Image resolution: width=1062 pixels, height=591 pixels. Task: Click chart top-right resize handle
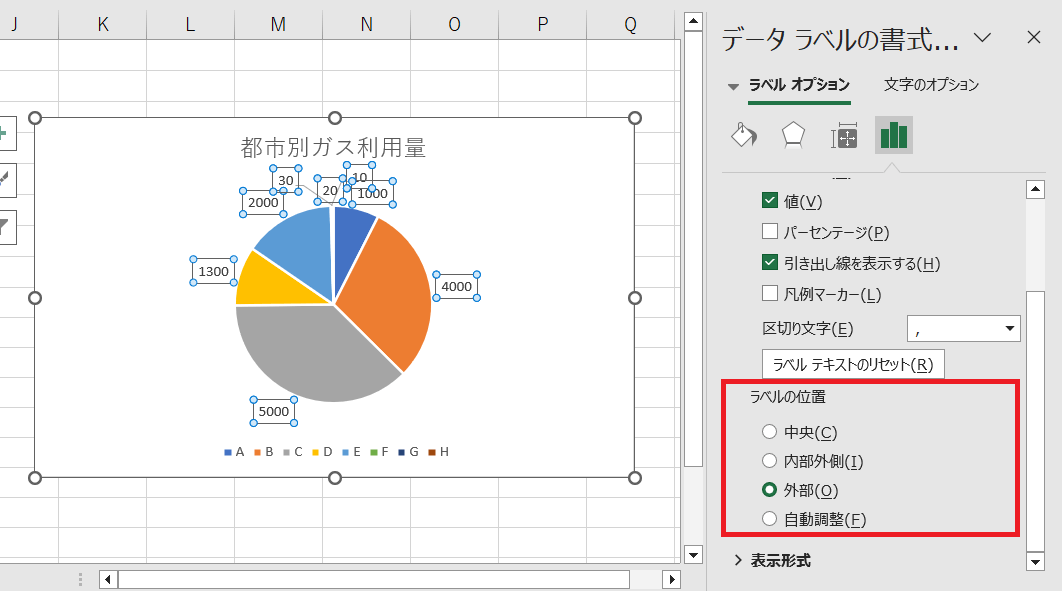[635, 118]
